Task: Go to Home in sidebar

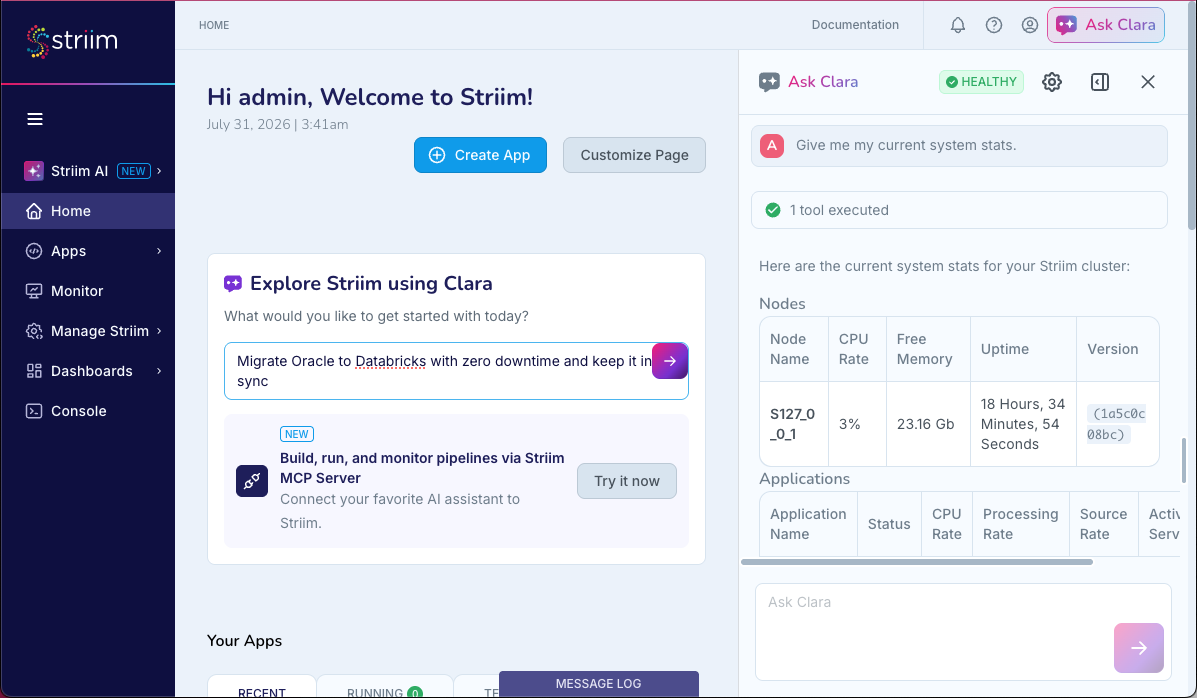Action: (x=88, y=211)
